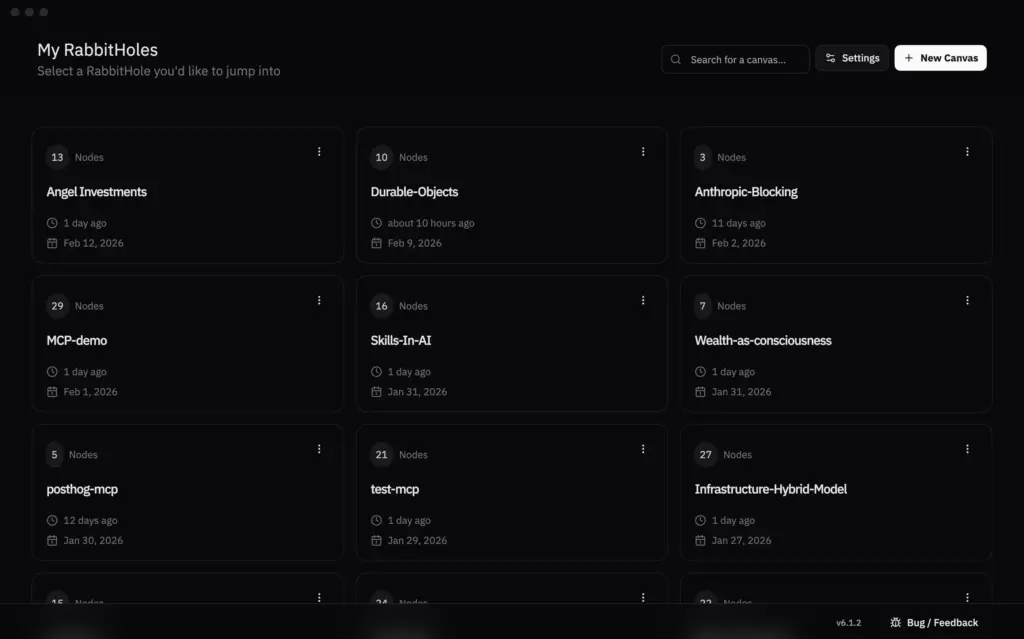Open the Angel Investments canvas
This screenshot has height=639, width=1024.
click(97, 192)
